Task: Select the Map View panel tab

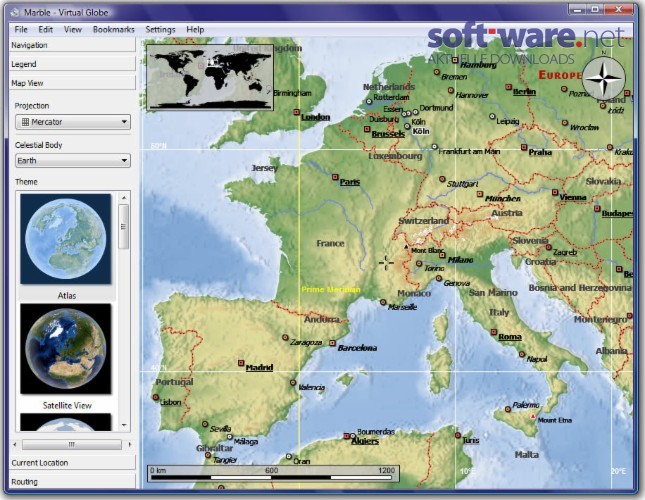Action: point(72,83)
